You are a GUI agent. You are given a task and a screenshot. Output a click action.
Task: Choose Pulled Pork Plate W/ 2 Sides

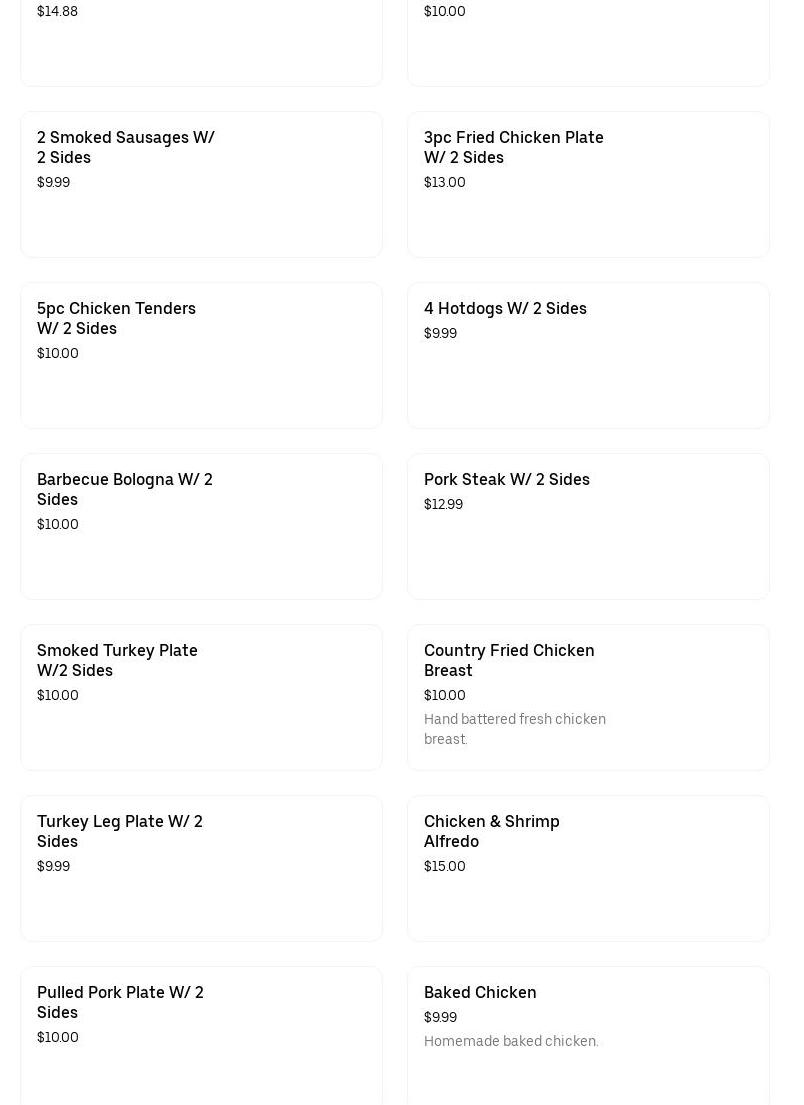(120, 1002)
